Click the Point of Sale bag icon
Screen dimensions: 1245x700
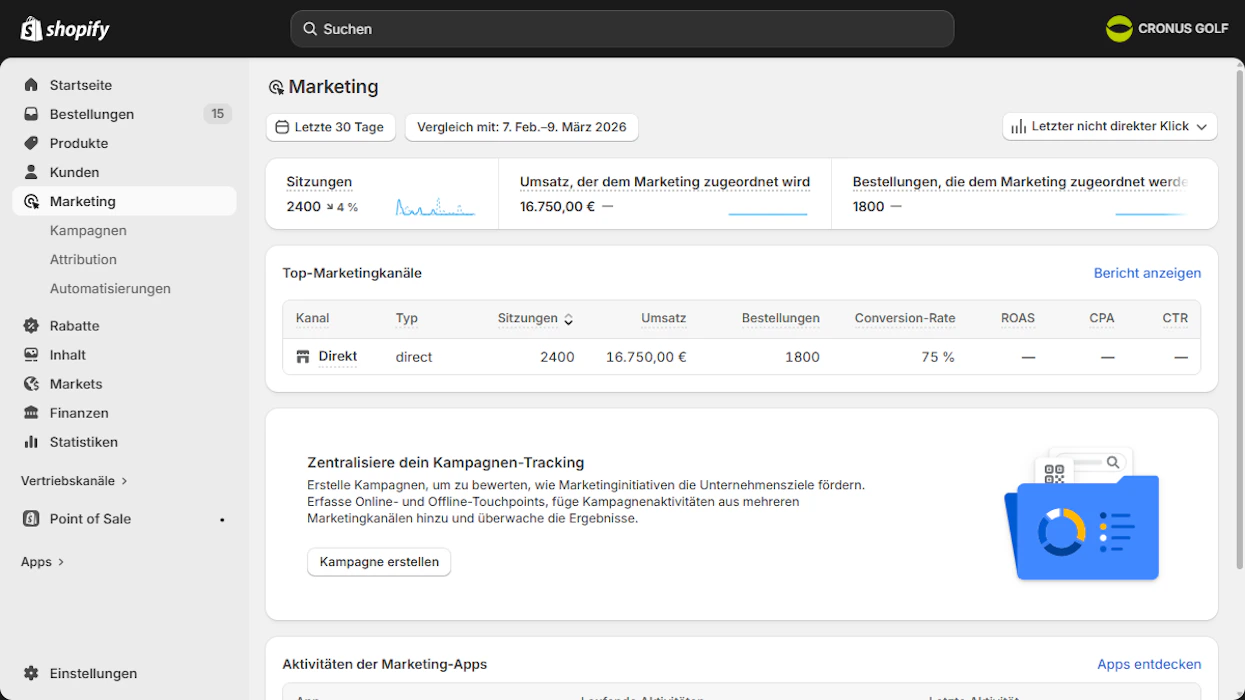[31, 519]
